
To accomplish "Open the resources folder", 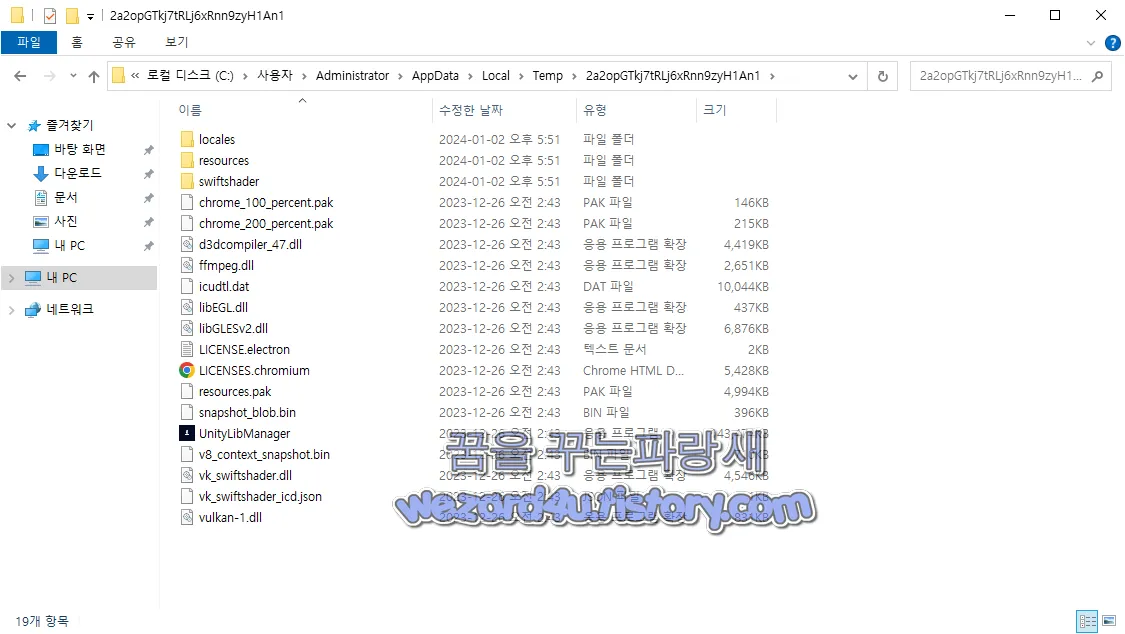I will click(x=189, y=160).
